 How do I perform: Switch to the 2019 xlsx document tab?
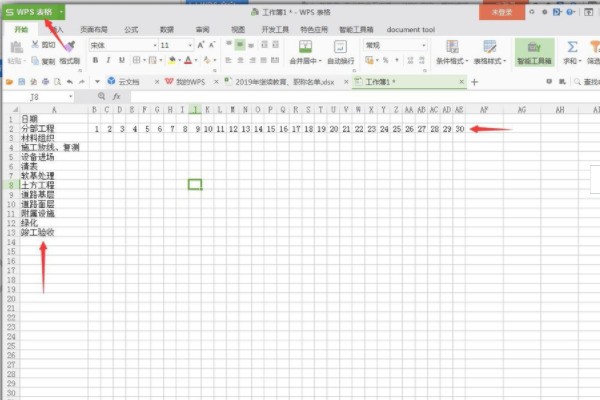[285, 82]
